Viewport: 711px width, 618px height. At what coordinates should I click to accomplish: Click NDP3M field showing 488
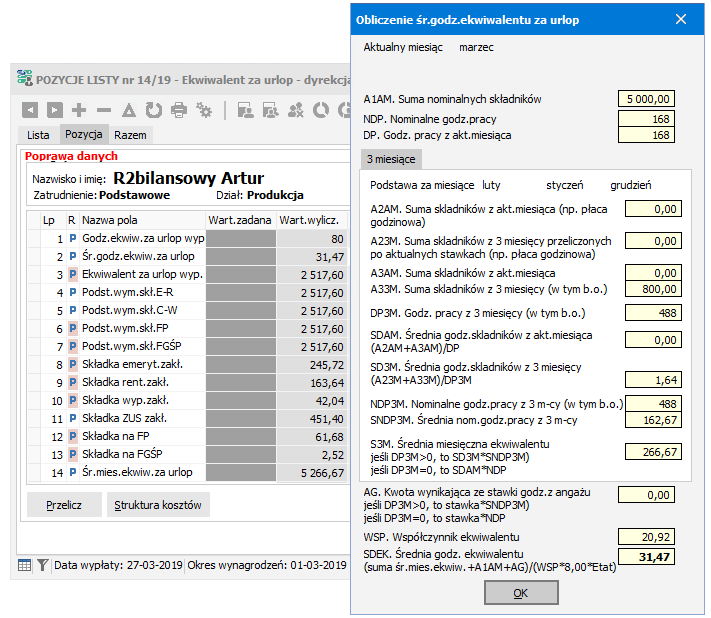(x=653, y=404)
